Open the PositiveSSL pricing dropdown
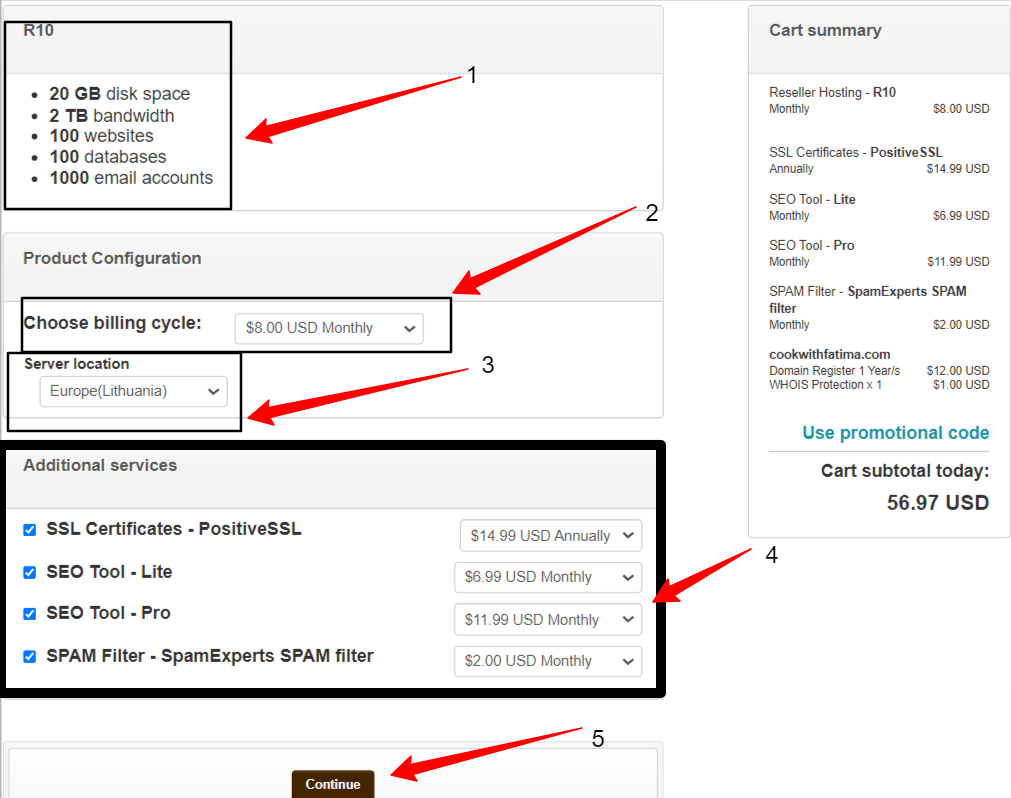The height and width of the screenshot is (798, 1011). pos(550,535)
